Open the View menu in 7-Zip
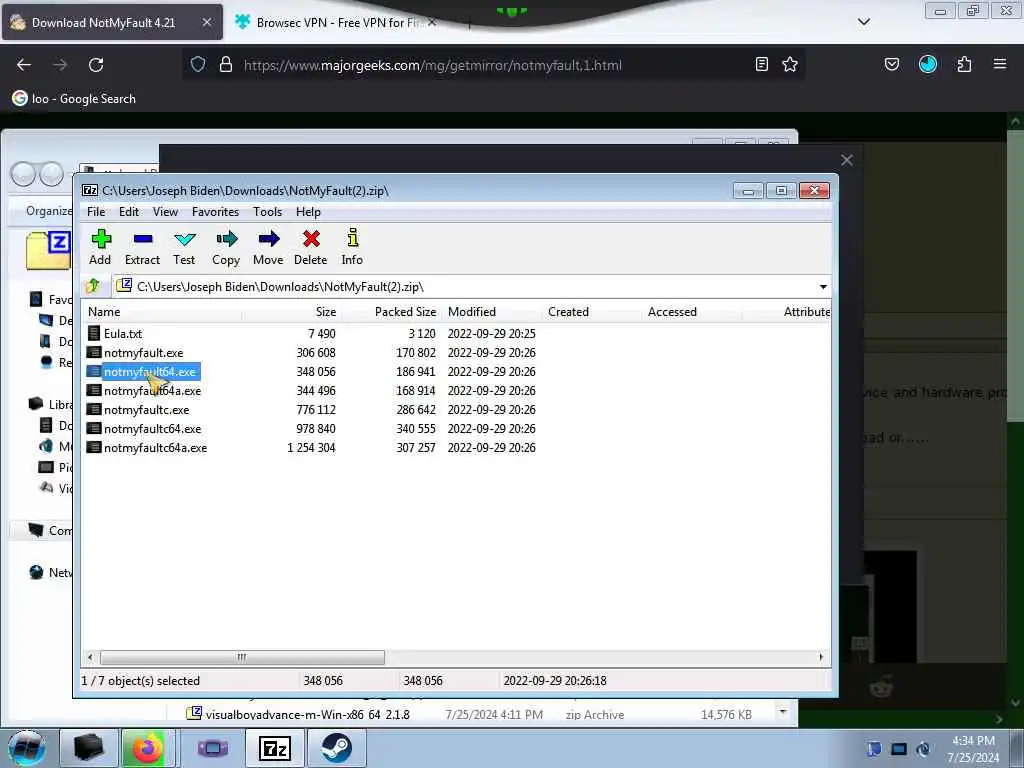 click(x=165, y=212)
